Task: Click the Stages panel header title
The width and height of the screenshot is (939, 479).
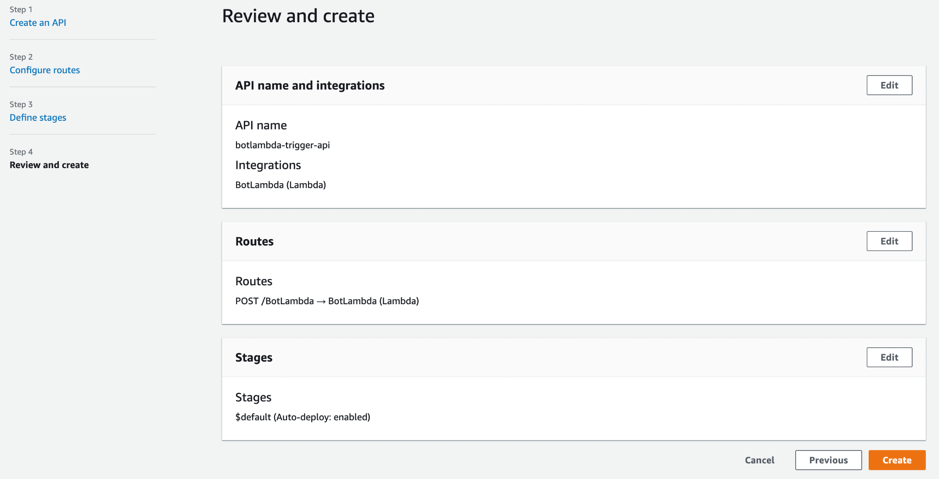Action: click(254, 358)
